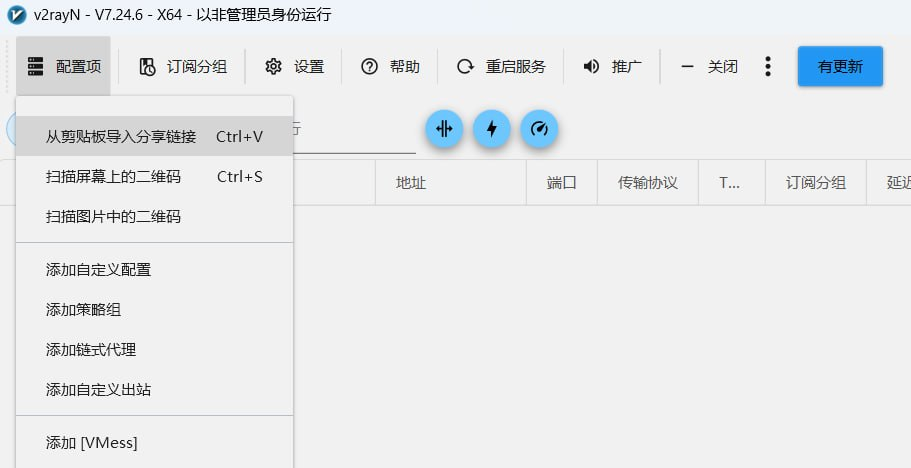The height and width of the screenshot is (468, 911).
Task: Select 添加链式代理 menu entry
Action: (155, 350)
